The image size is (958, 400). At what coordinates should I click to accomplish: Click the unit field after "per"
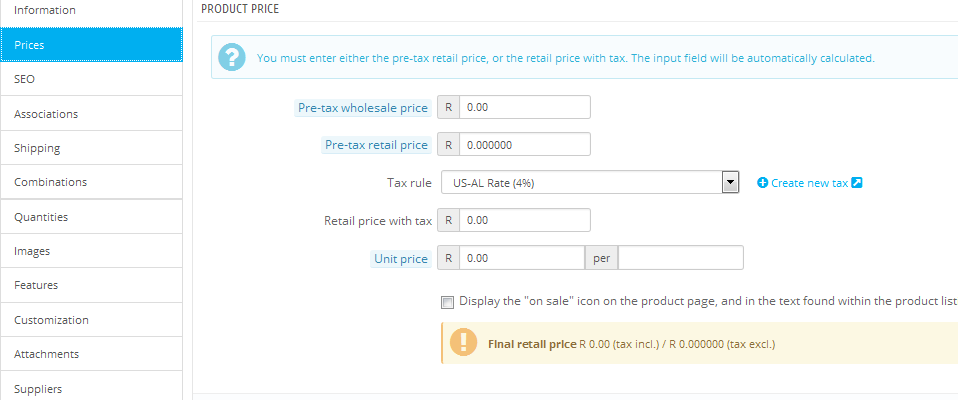tap(681, 258)
